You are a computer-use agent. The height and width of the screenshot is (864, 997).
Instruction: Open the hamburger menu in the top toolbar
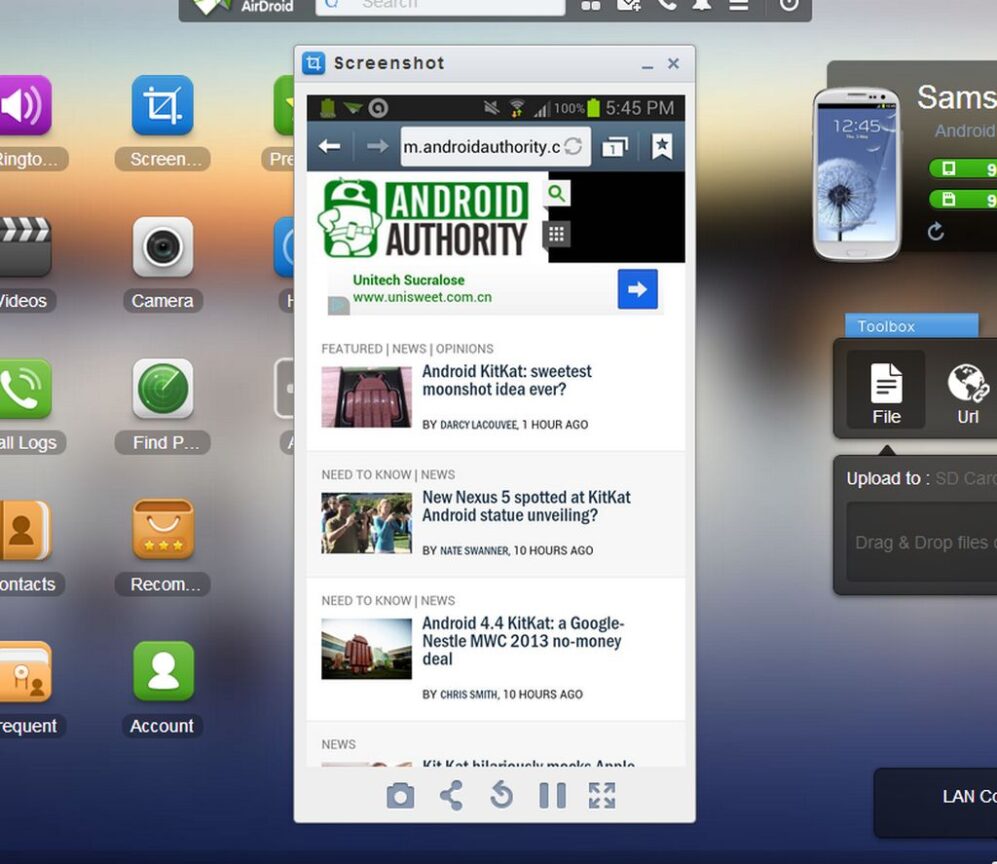[741, 6]
